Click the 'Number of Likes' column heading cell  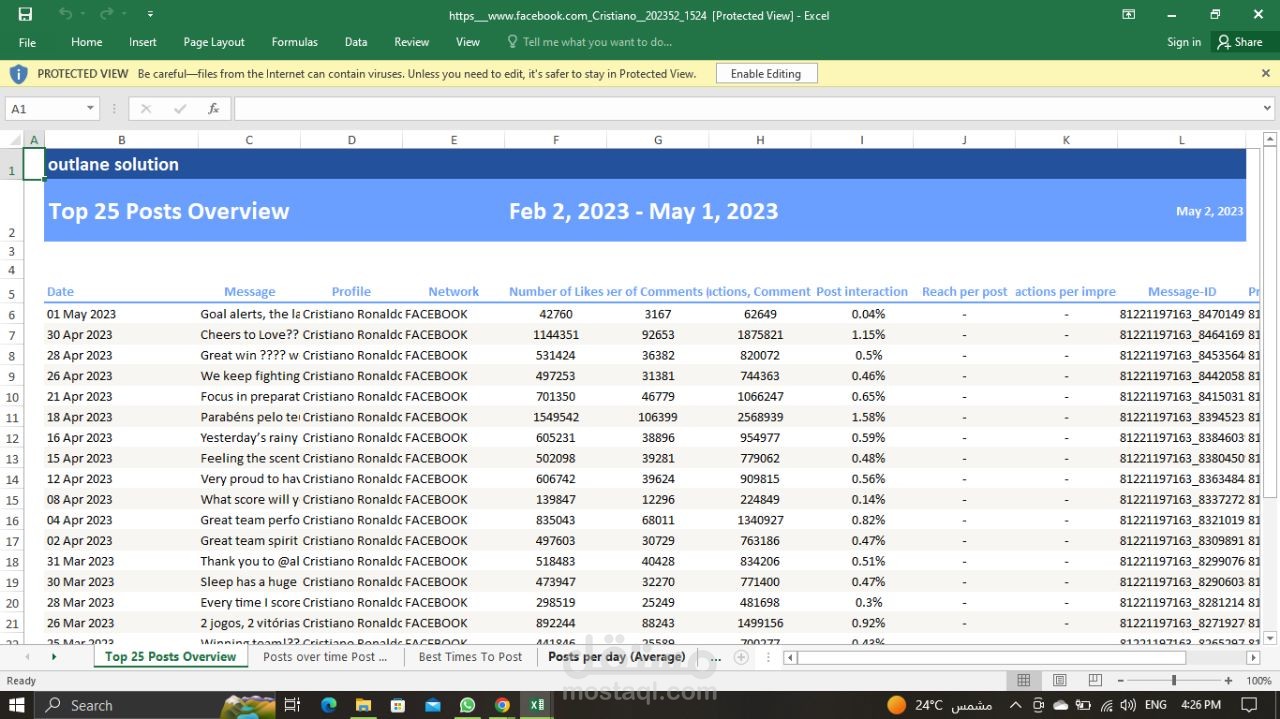[x=556, y=292]
